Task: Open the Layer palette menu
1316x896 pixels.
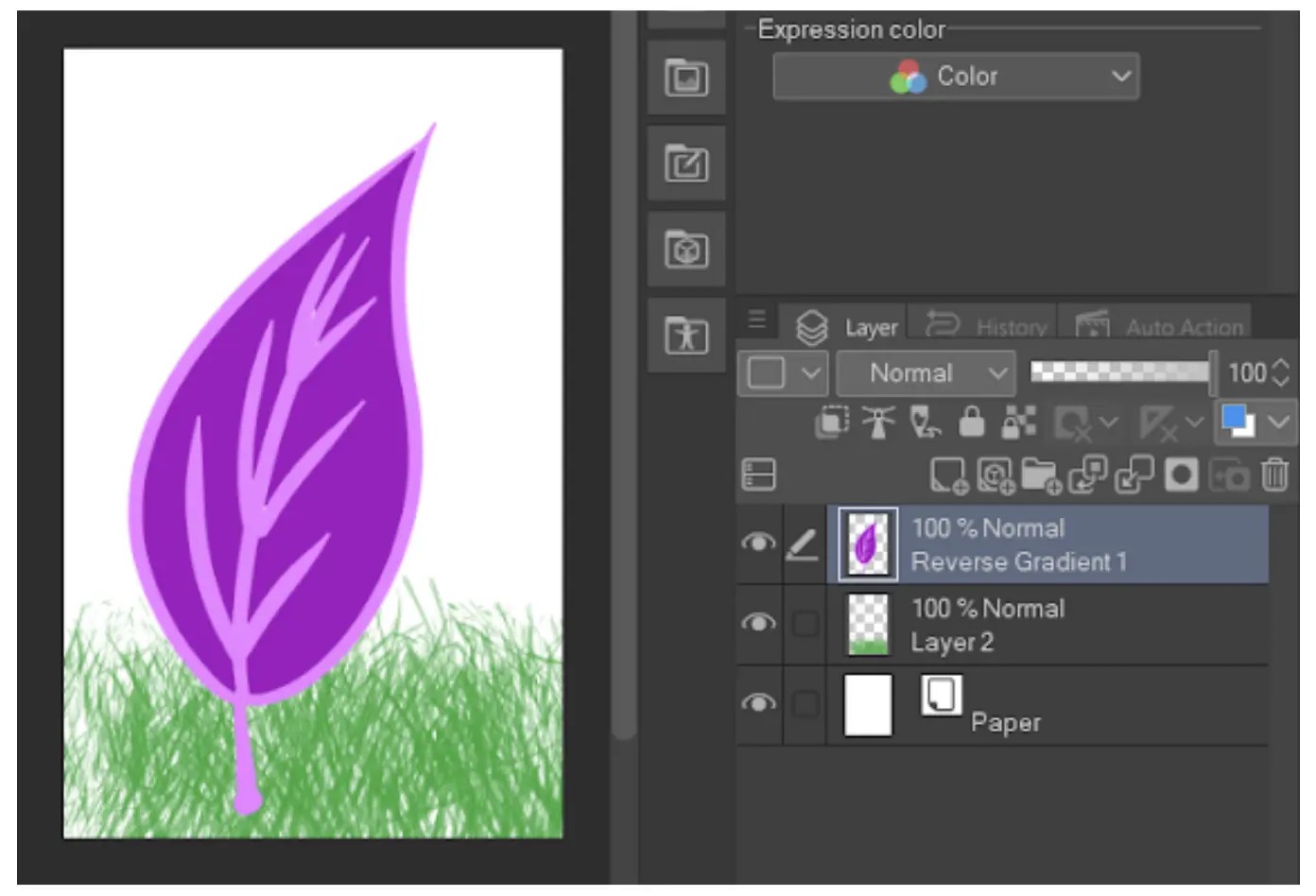Action: pyautogui.click(x=755, y=319)
